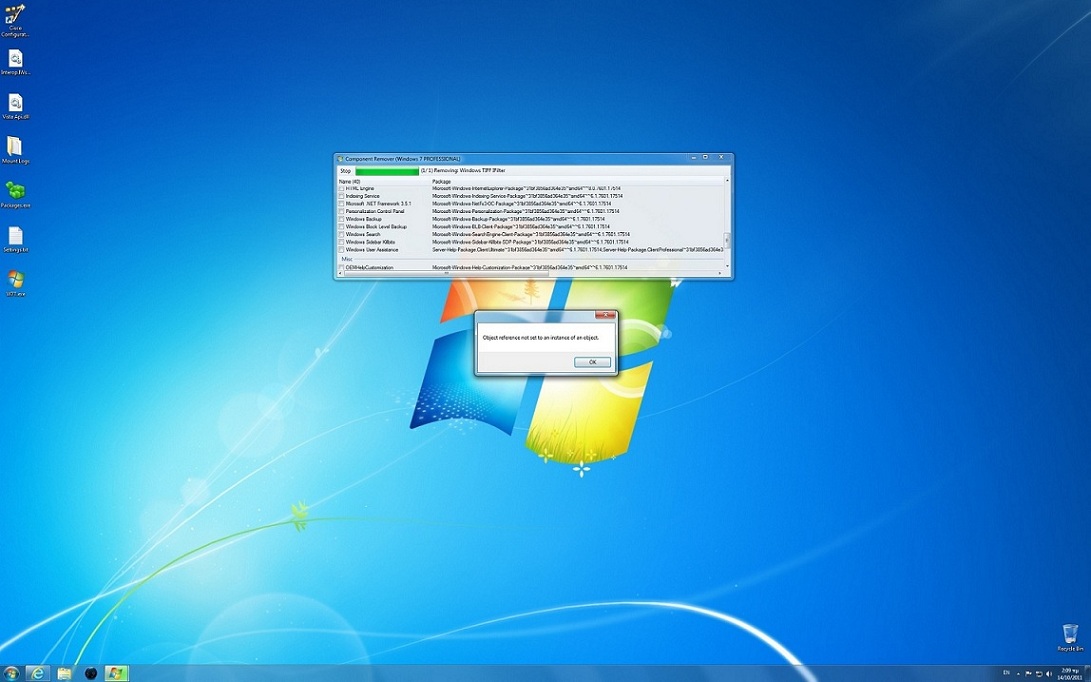The width and height of the screenshot is (1091, 682).
Task: Minimize the Component Remover window
Action: pos(692,157)
